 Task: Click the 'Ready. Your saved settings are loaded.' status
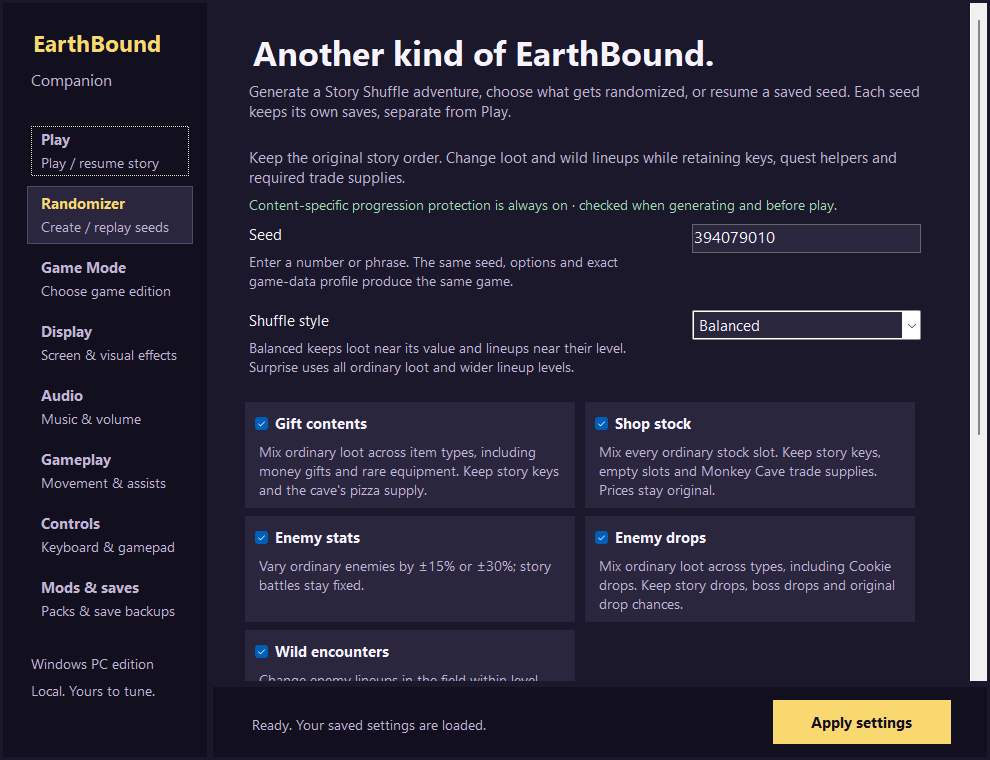click(x=369, y=725)
